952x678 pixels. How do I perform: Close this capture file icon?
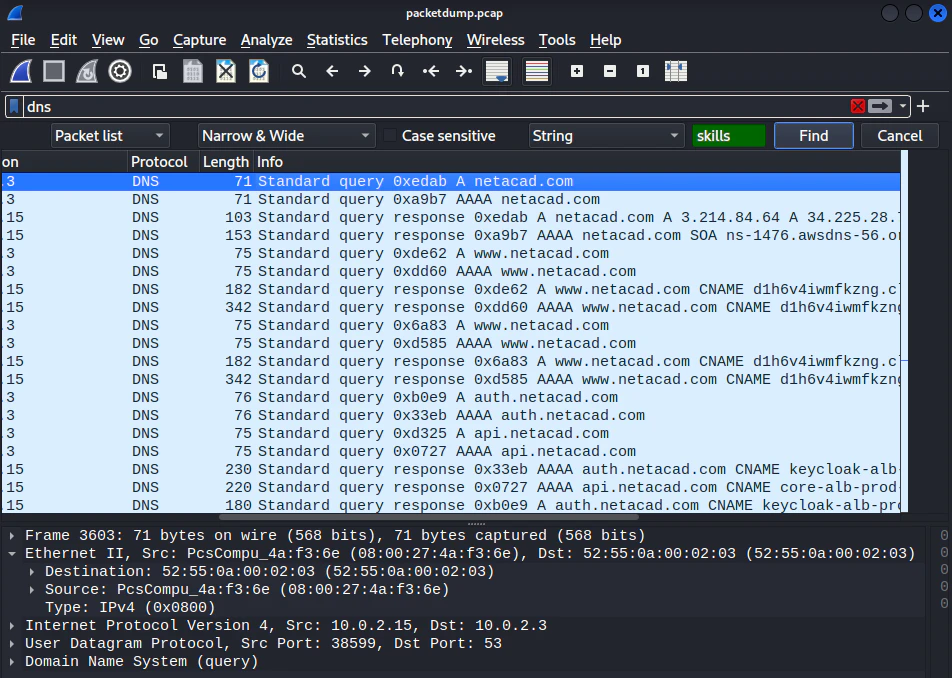[x=226, y=72]
